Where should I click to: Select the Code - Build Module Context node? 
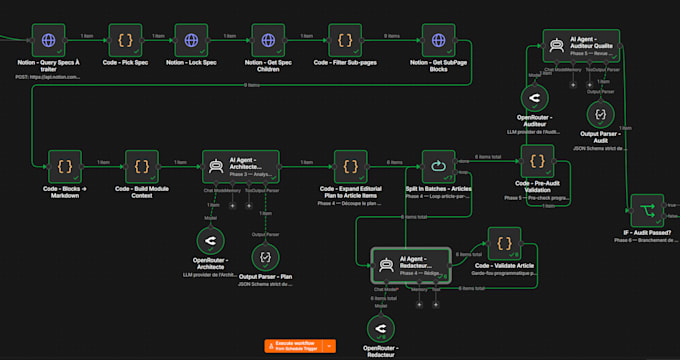142,167
